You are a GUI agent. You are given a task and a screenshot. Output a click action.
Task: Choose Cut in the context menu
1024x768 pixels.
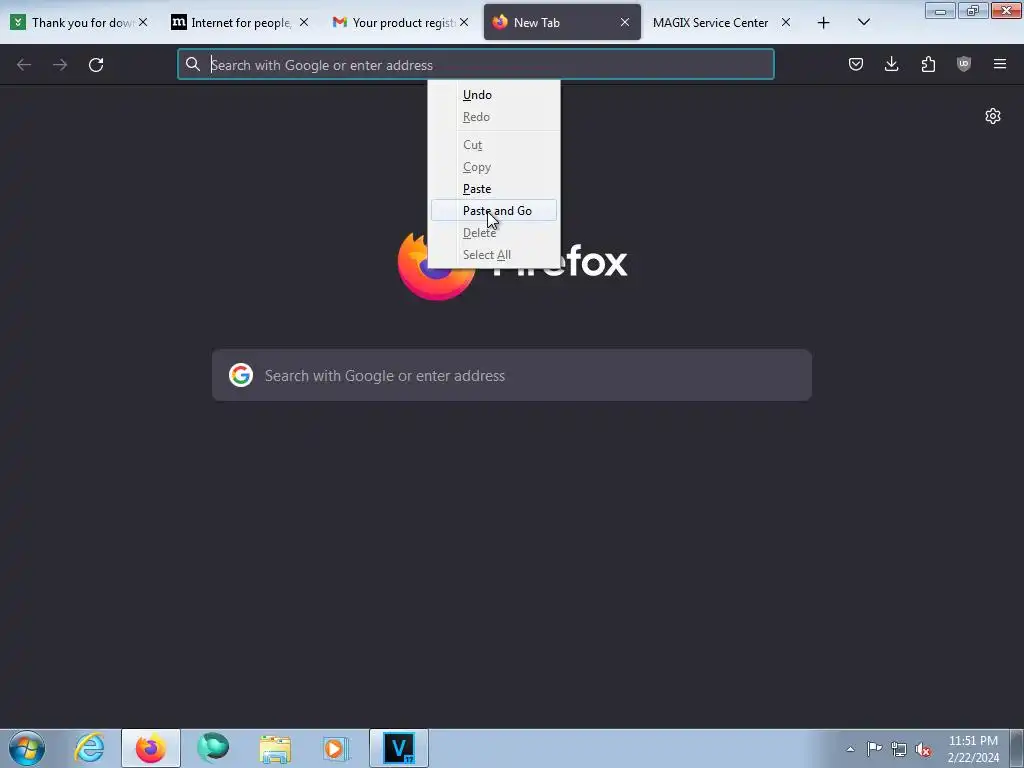(494, 145)
